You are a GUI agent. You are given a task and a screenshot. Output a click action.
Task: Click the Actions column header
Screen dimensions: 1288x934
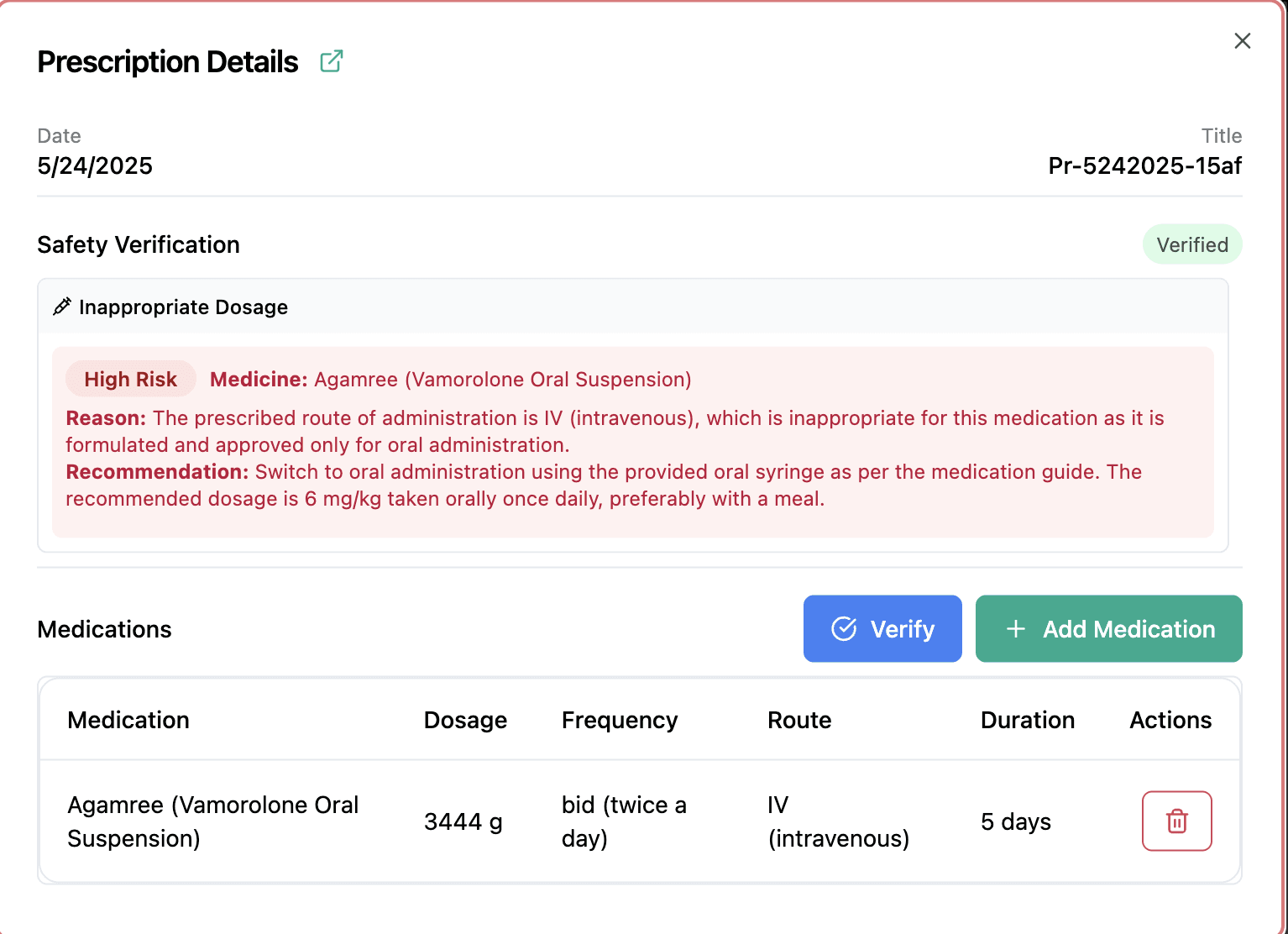pos(1170,720)
